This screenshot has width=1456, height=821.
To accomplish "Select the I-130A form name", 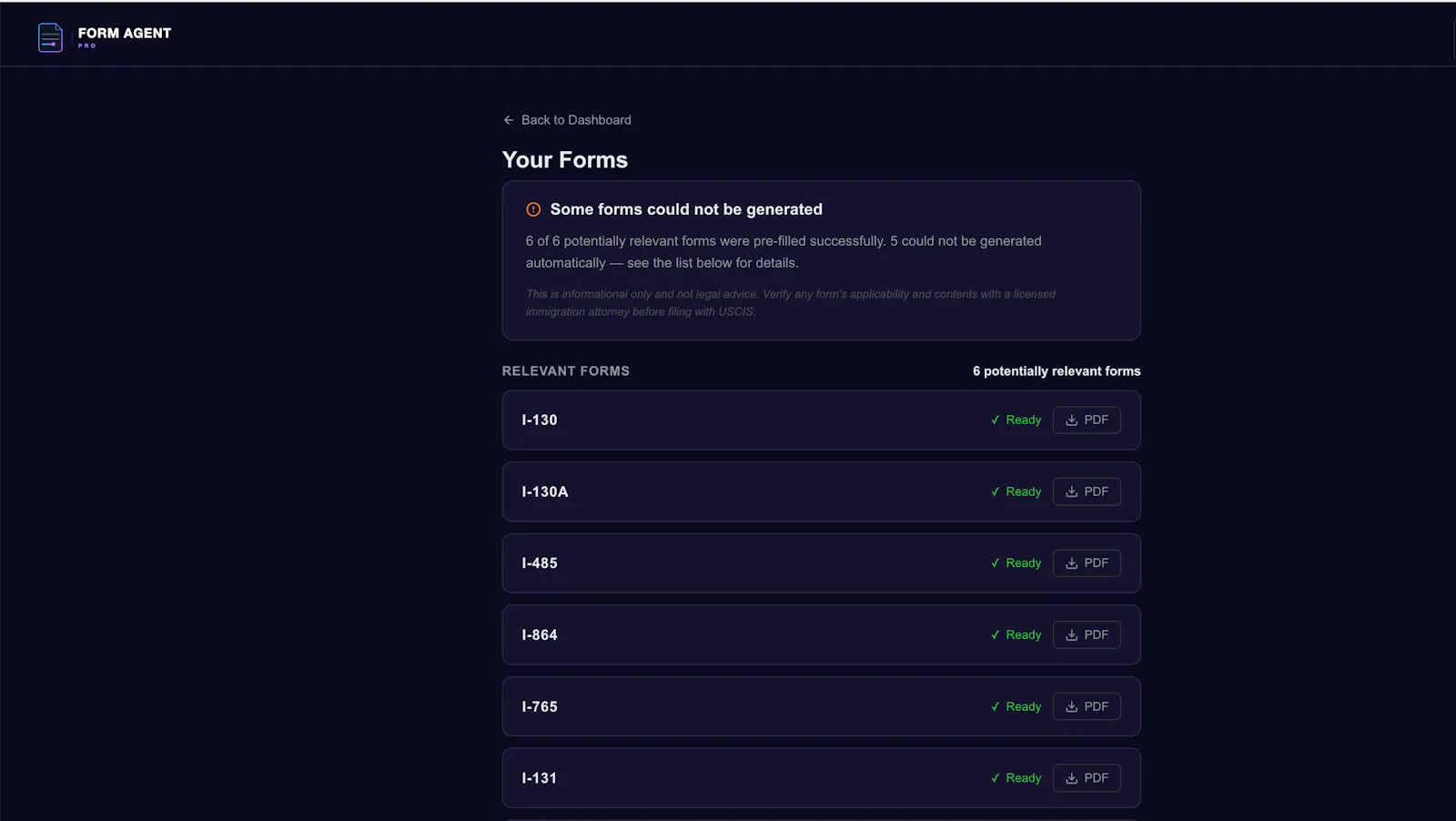I will pos(545,492).
